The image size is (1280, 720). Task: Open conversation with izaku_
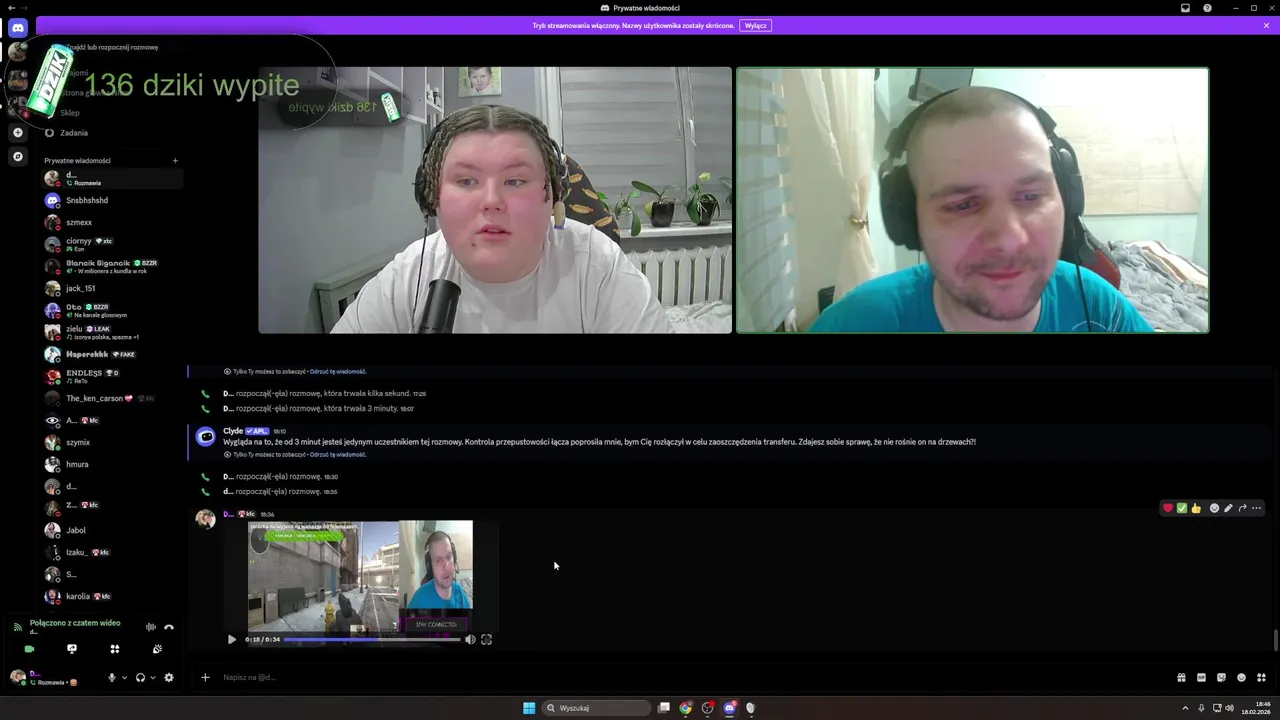click(x=111, y=552)
